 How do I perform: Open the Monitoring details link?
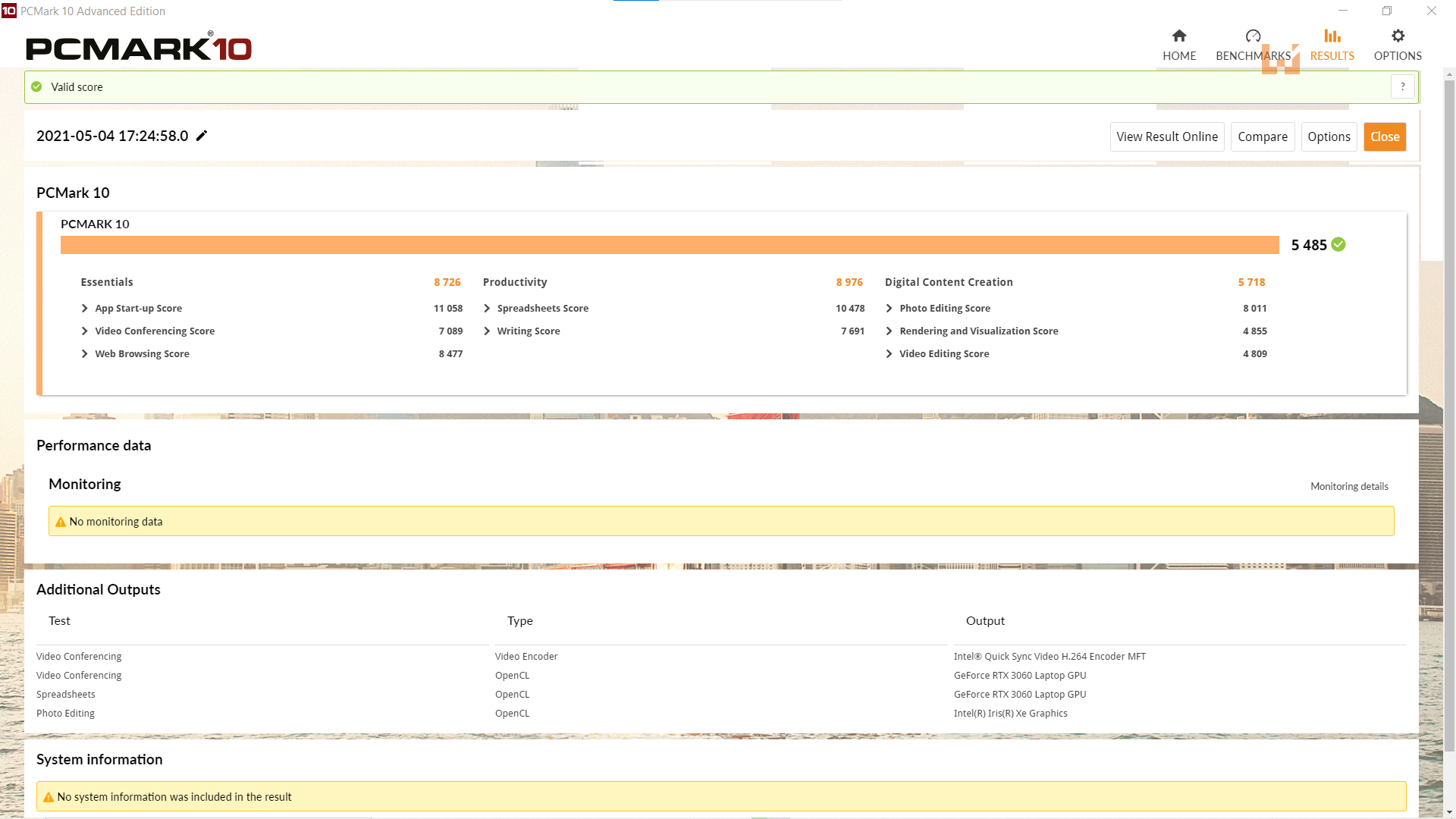click(x=1349, y=486)
